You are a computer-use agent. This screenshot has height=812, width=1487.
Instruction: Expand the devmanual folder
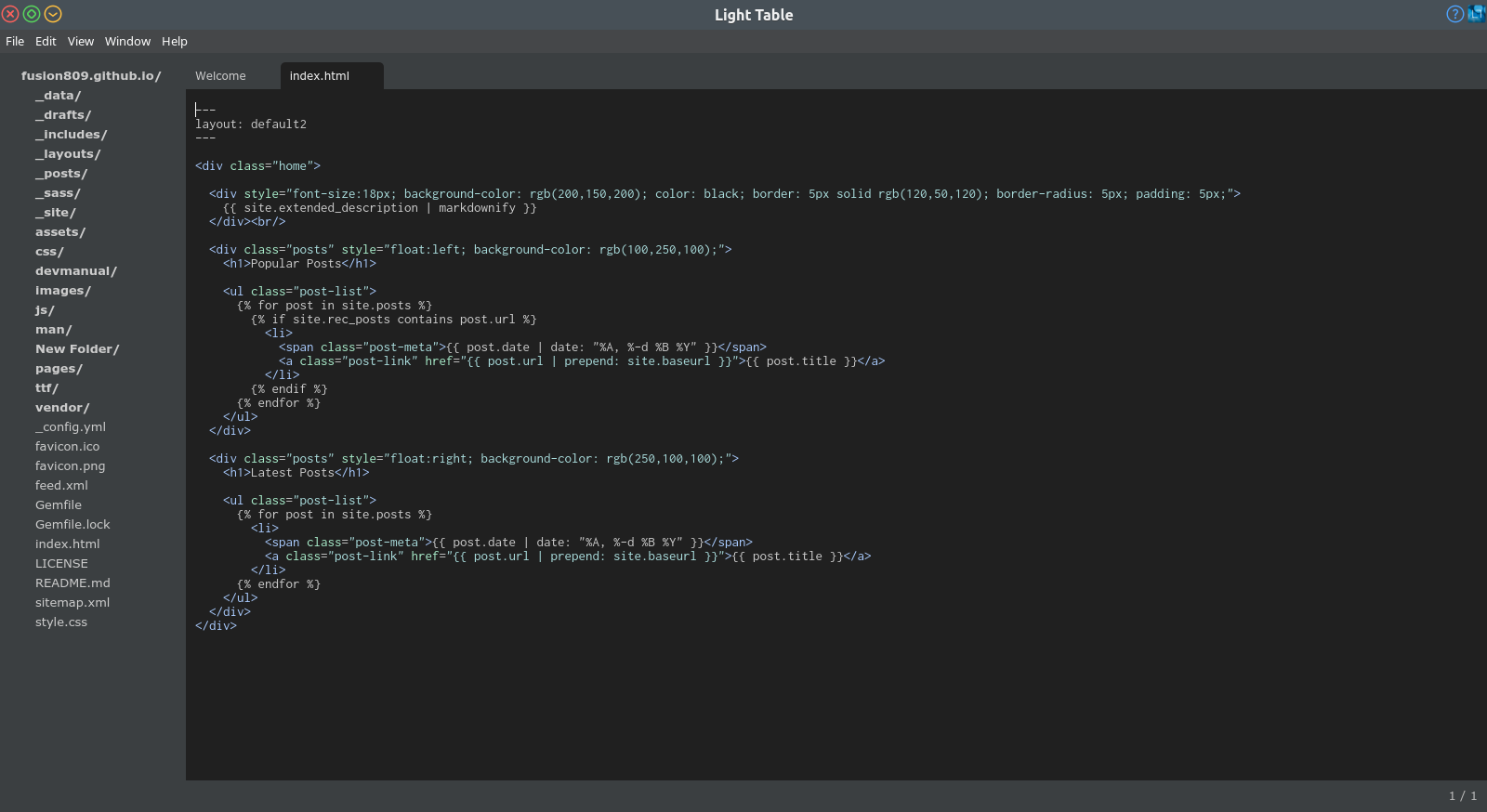[x=76, y=271]
